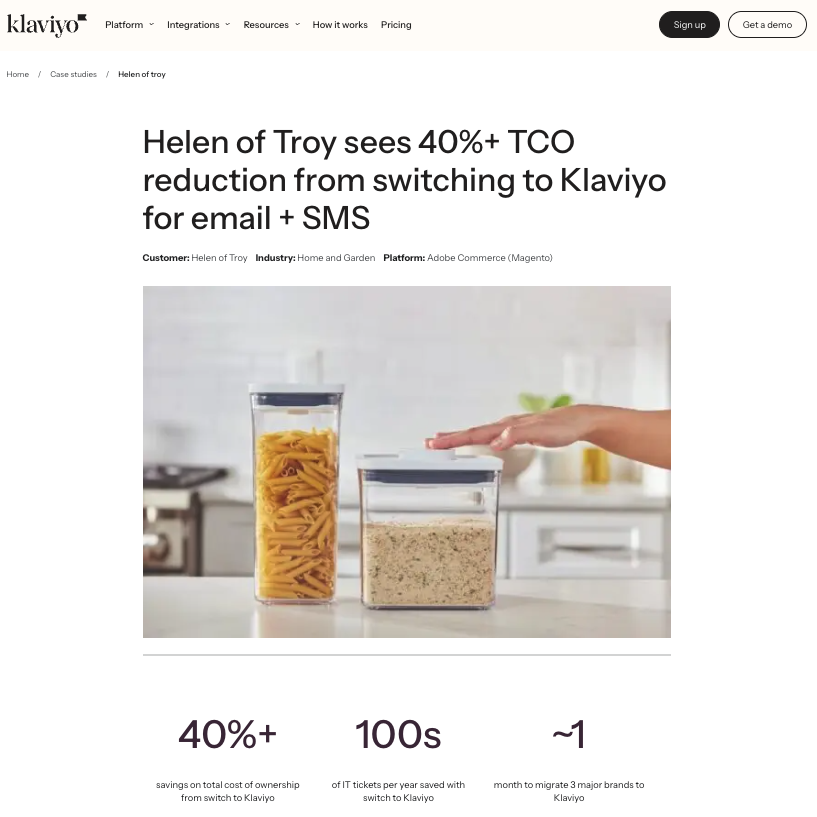Click the 100s IT tickets statistic

pos(398,735)
